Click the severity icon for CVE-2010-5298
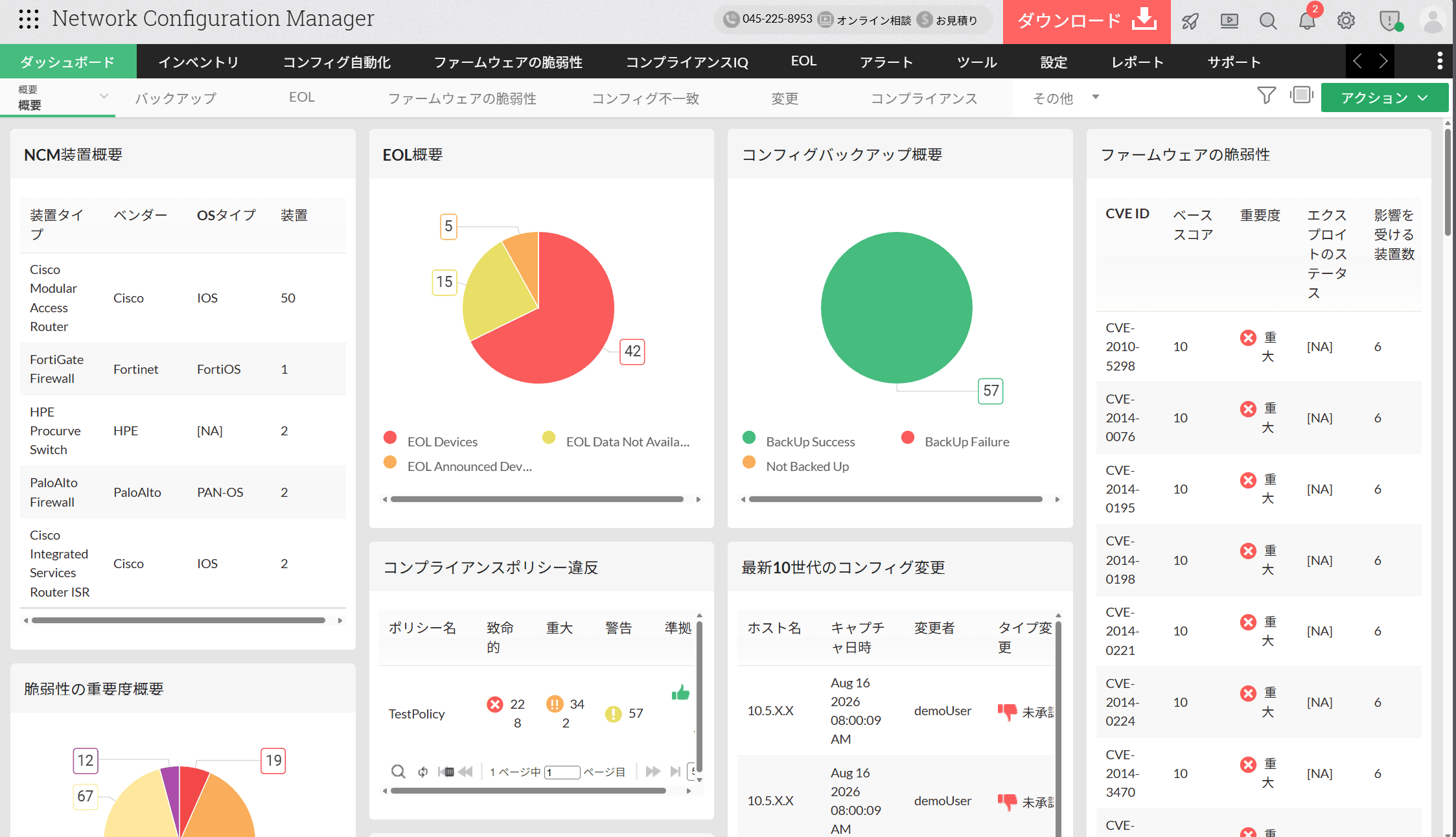 (x=1248, y=338)
